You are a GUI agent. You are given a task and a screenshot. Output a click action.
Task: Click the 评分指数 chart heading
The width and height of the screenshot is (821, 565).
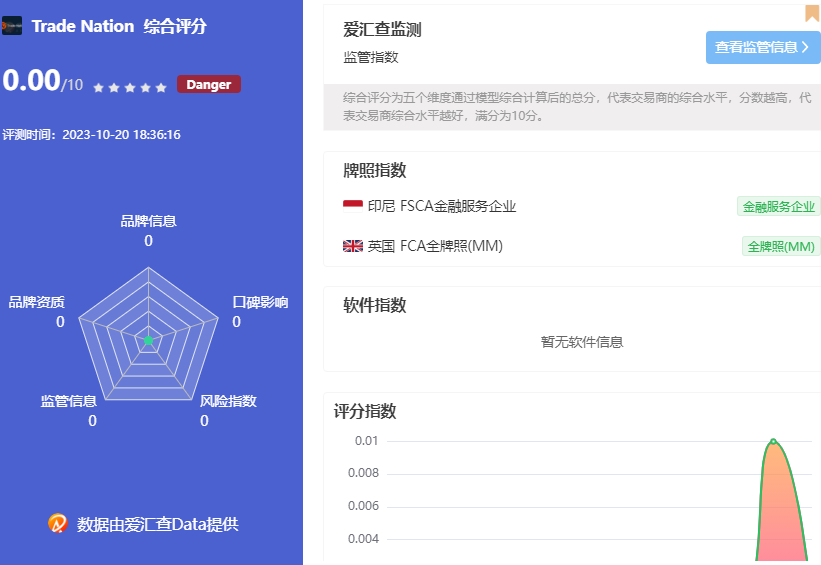pos(365,411)
